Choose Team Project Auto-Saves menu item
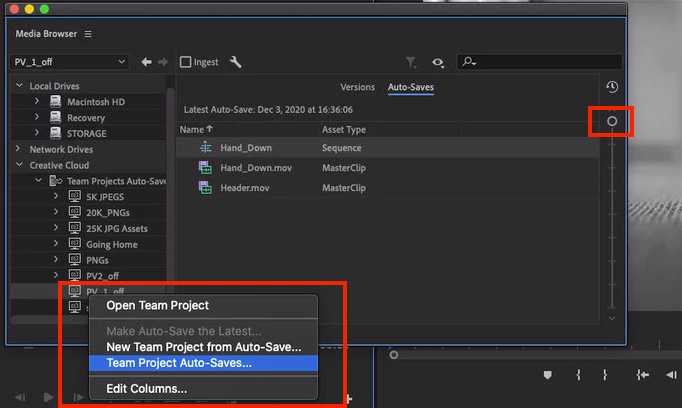Image resolution: width=682 pixels, height=408 pixels. [203, 363]
